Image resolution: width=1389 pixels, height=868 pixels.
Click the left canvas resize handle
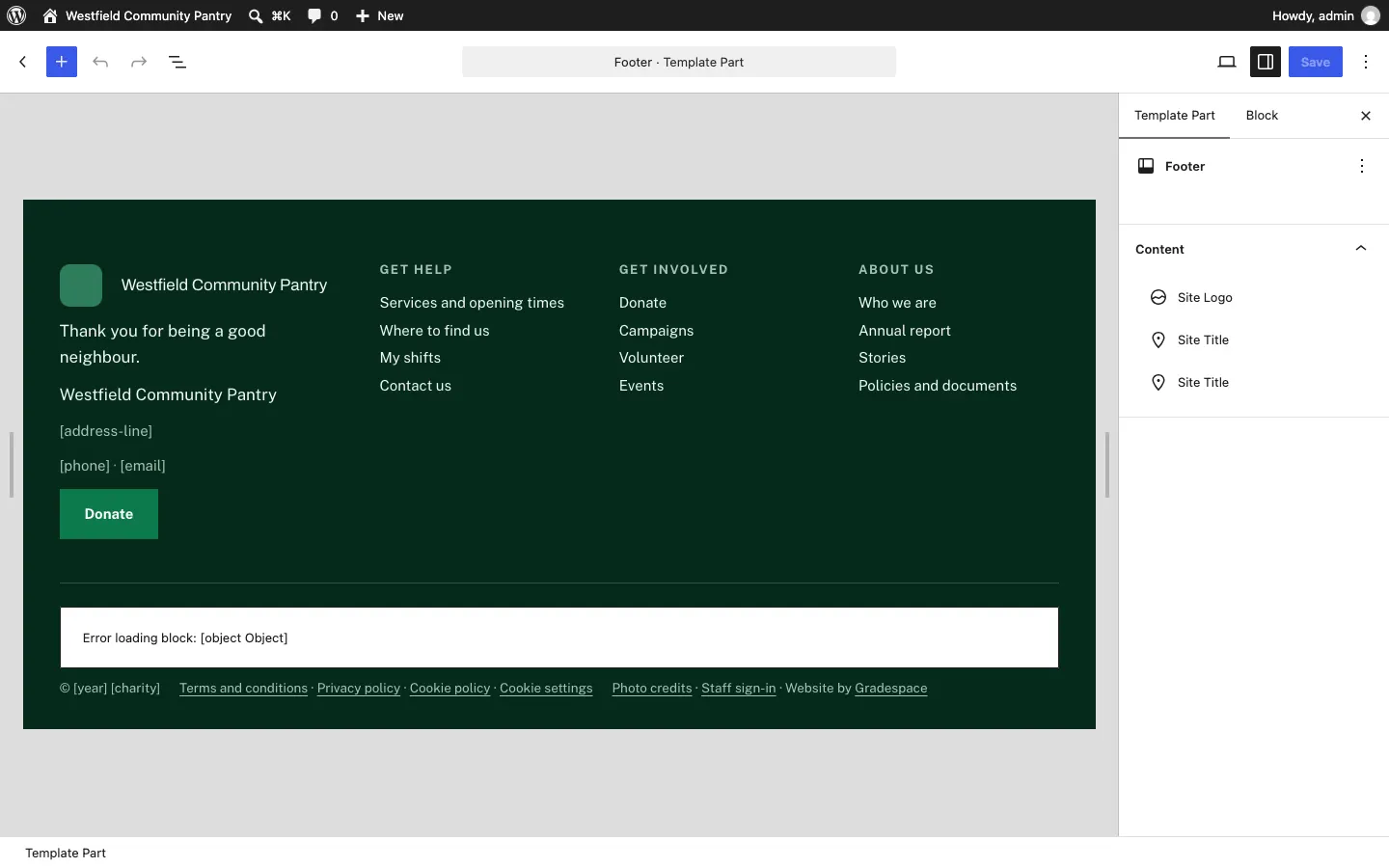tap(12, 465)
